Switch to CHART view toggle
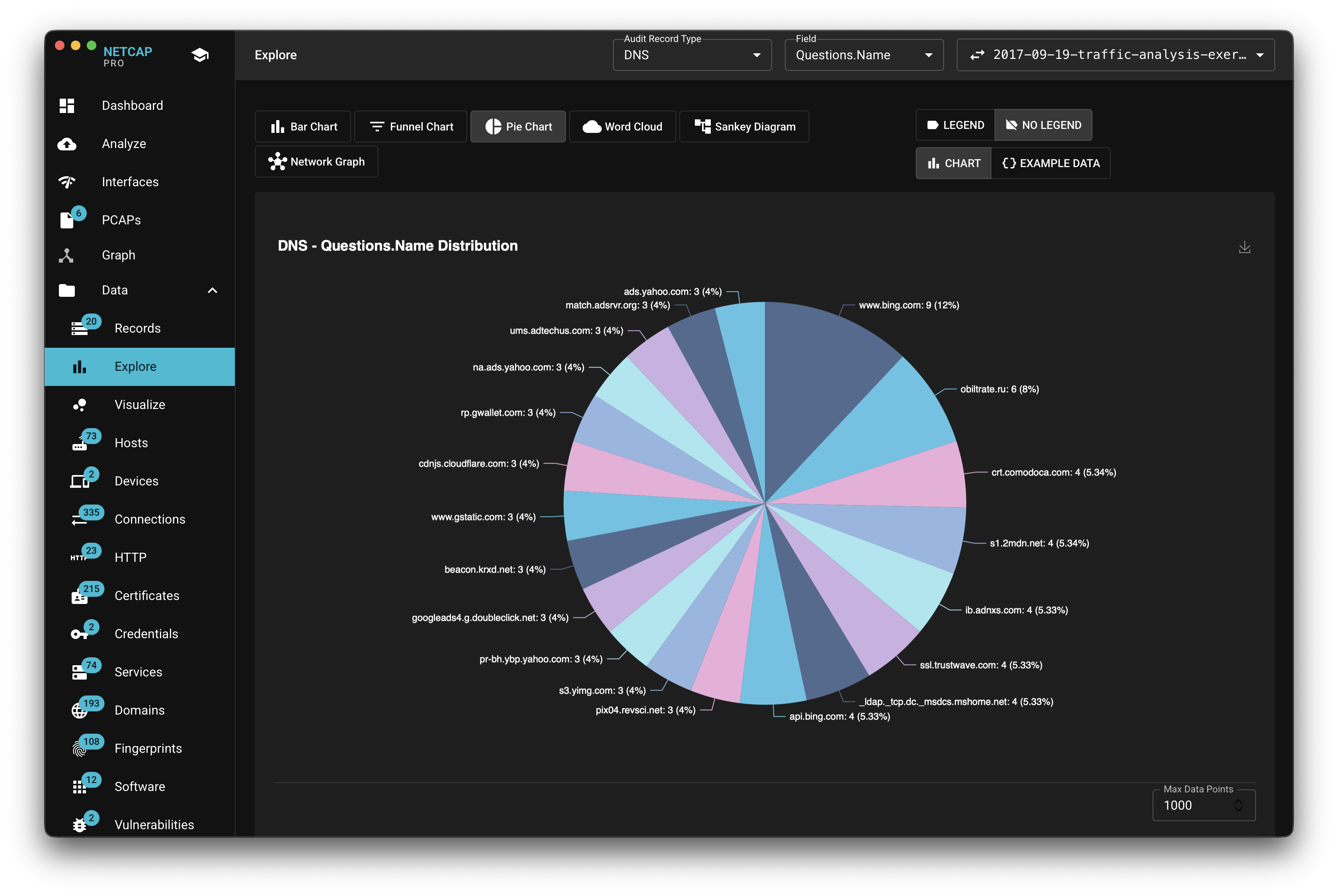The image size is (1338, 896). coord(953,164)
